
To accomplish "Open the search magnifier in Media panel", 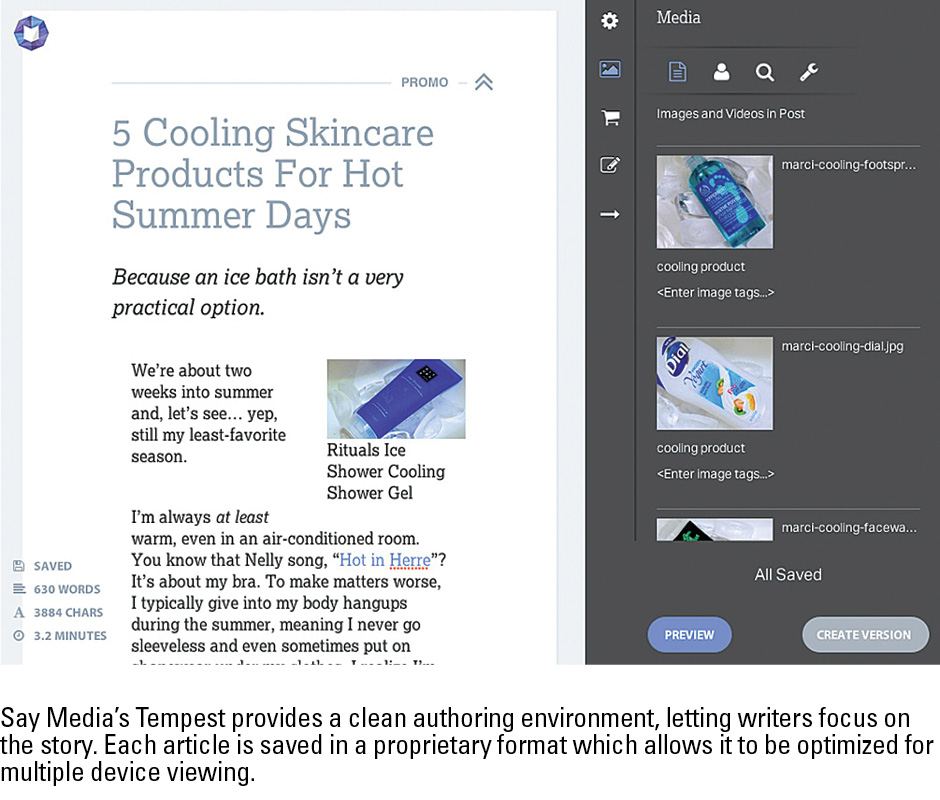I will tap(765, 72).
